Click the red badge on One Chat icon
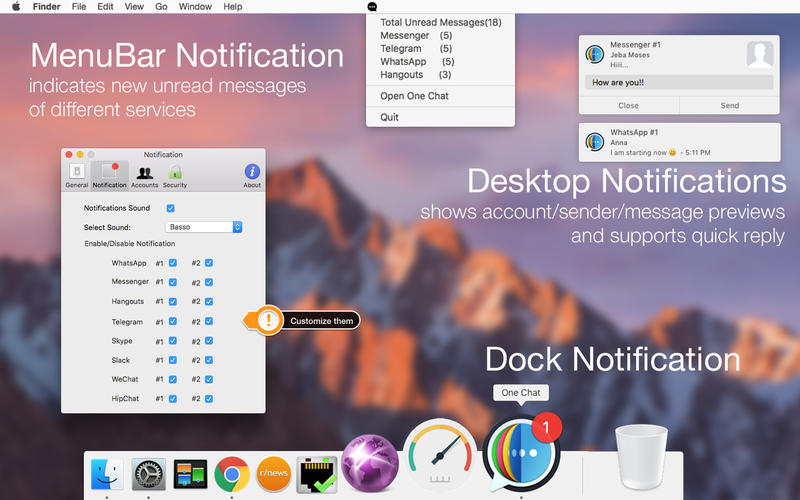The image size is (800, 500). [546, 427]
